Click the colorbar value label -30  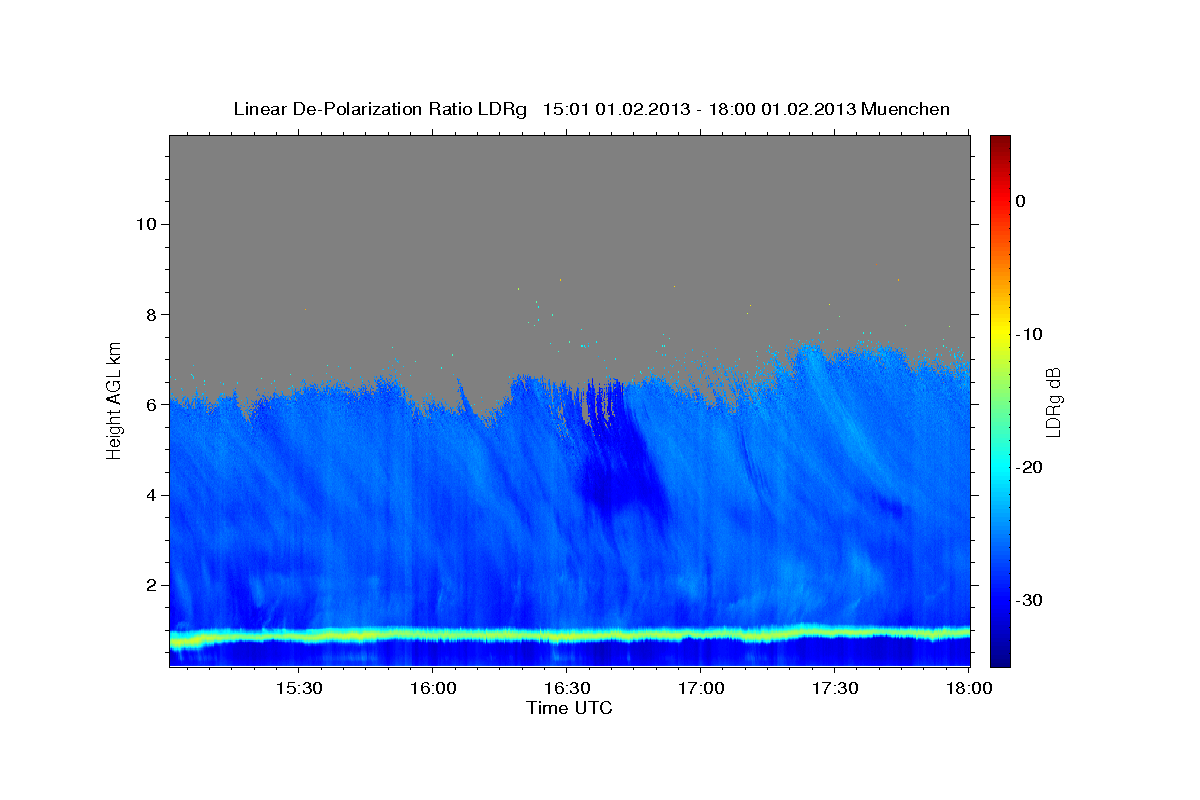(1029, 600)
